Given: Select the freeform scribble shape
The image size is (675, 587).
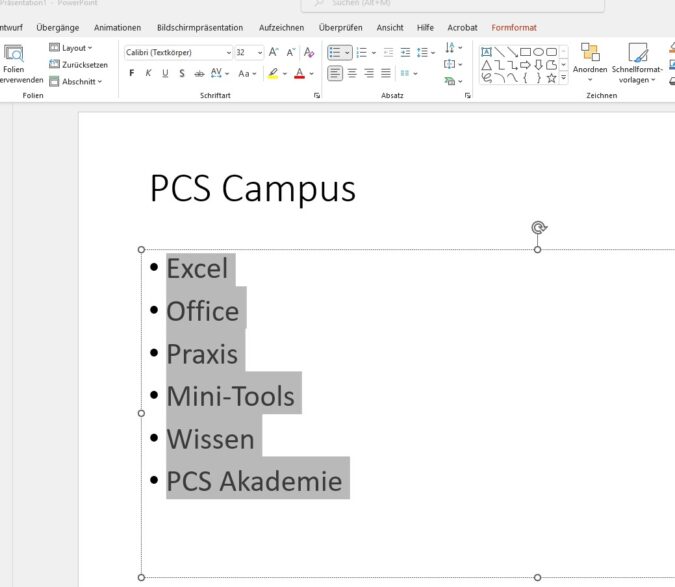Looking at the screenshot, I should pos(486,78).
